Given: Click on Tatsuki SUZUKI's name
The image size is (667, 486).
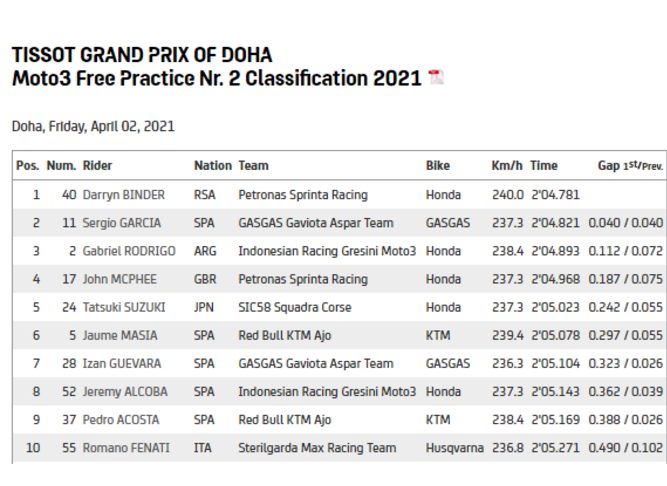Looking at the screenshot, I should coord(122,307).
